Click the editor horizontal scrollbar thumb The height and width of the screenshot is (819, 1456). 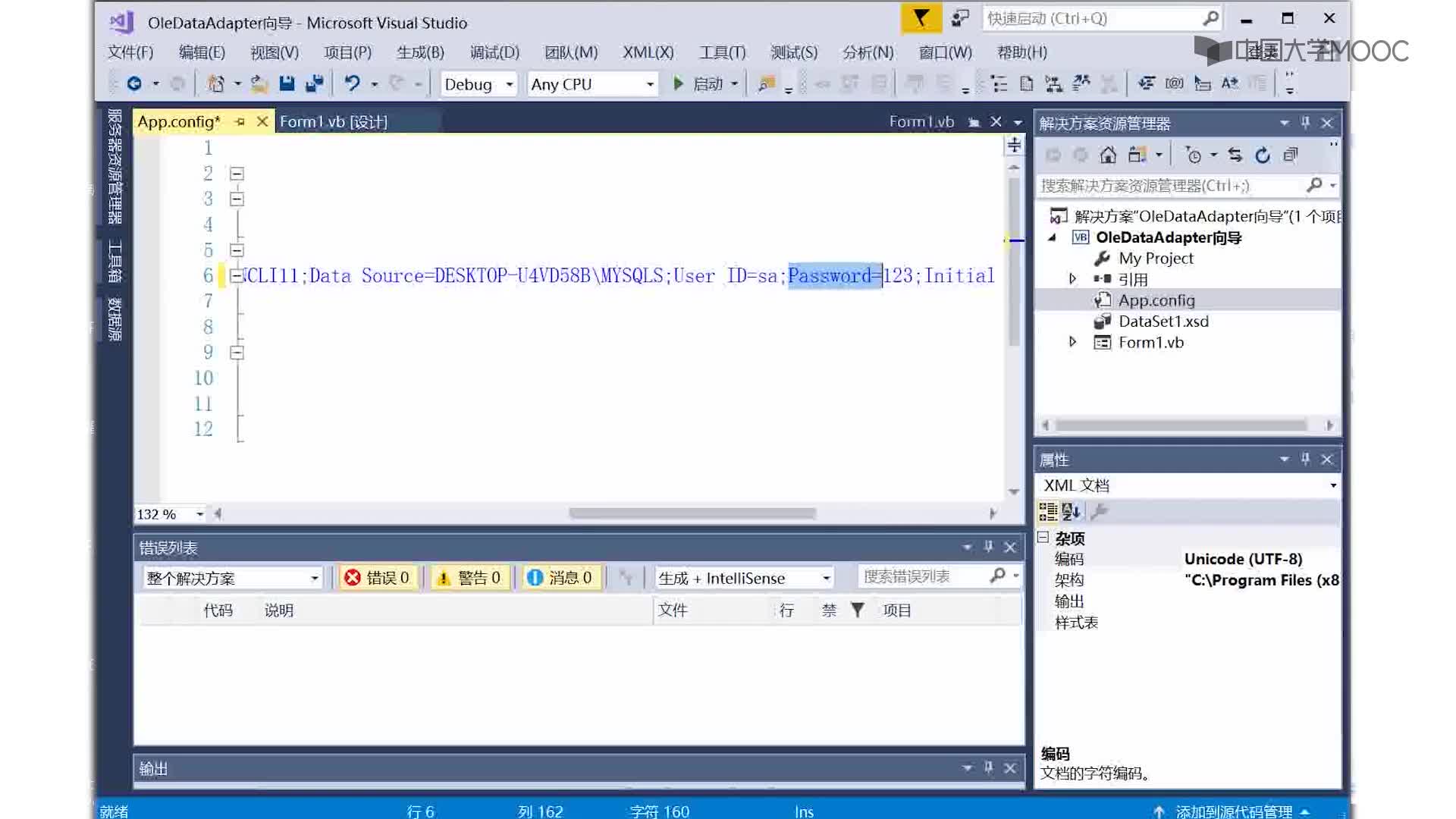click(692, 513)
